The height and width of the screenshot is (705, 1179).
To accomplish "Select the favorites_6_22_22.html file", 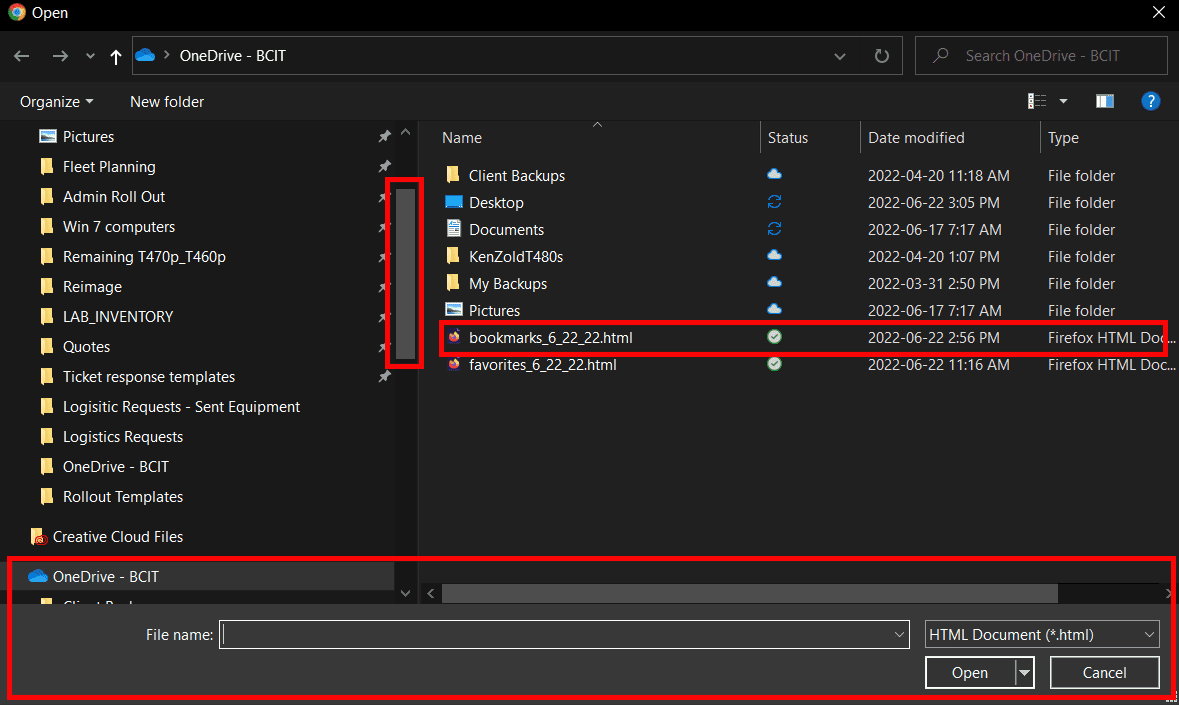I will coord(542,365).
